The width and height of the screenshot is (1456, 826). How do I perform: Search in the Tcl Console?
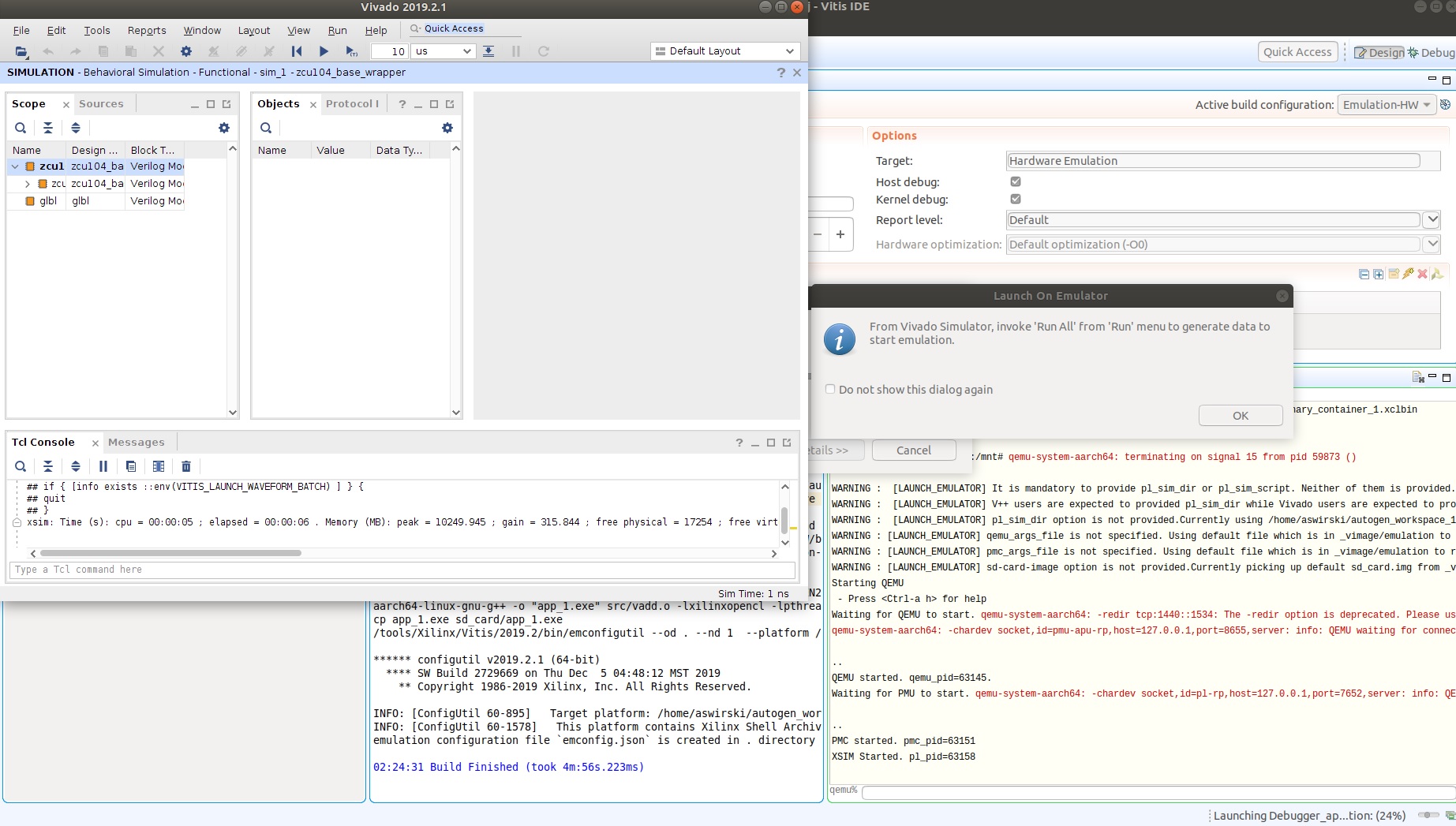tap(21, 466)
